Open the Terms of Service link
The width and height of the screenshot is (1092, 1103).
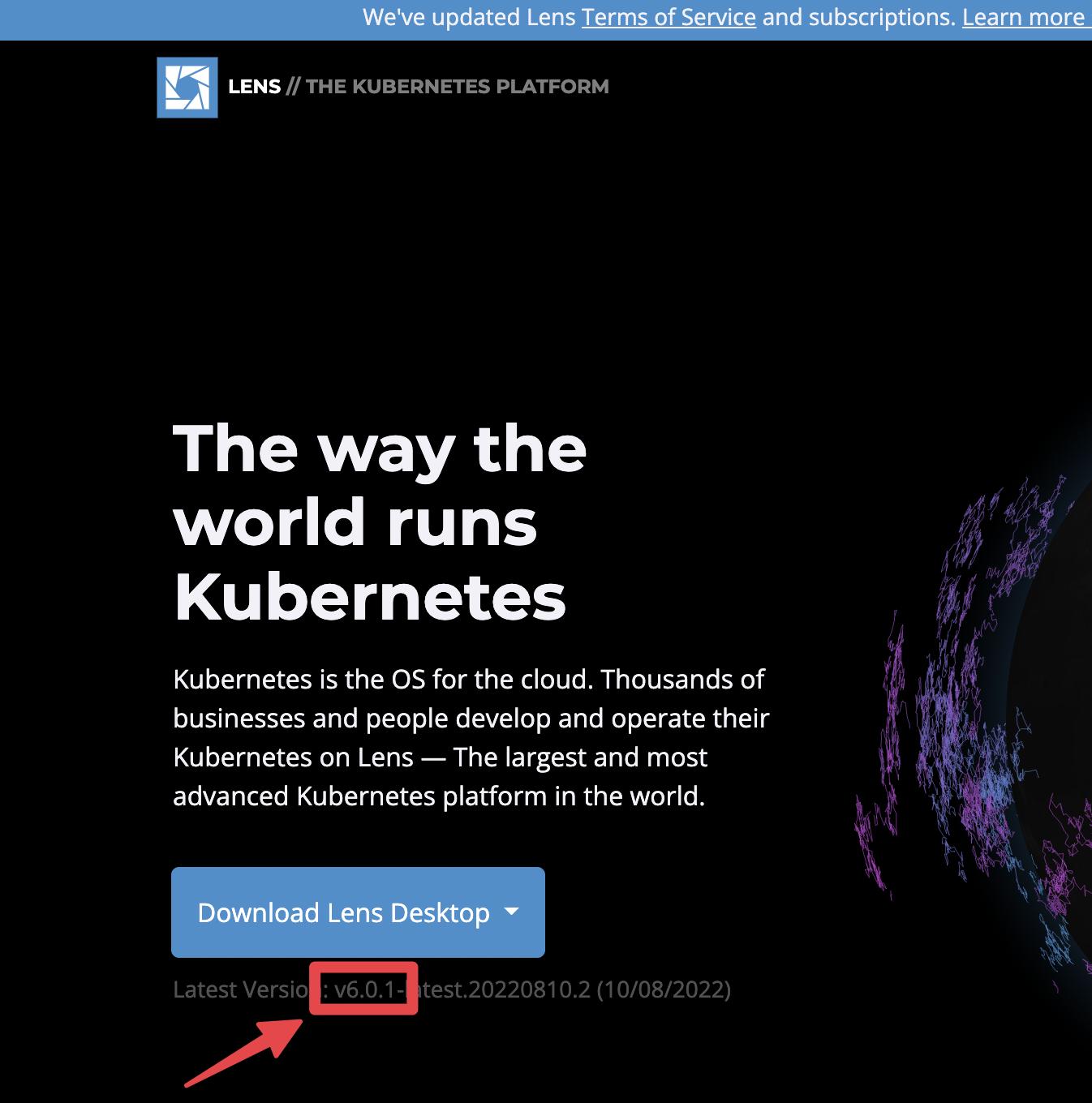pos(669,17)
